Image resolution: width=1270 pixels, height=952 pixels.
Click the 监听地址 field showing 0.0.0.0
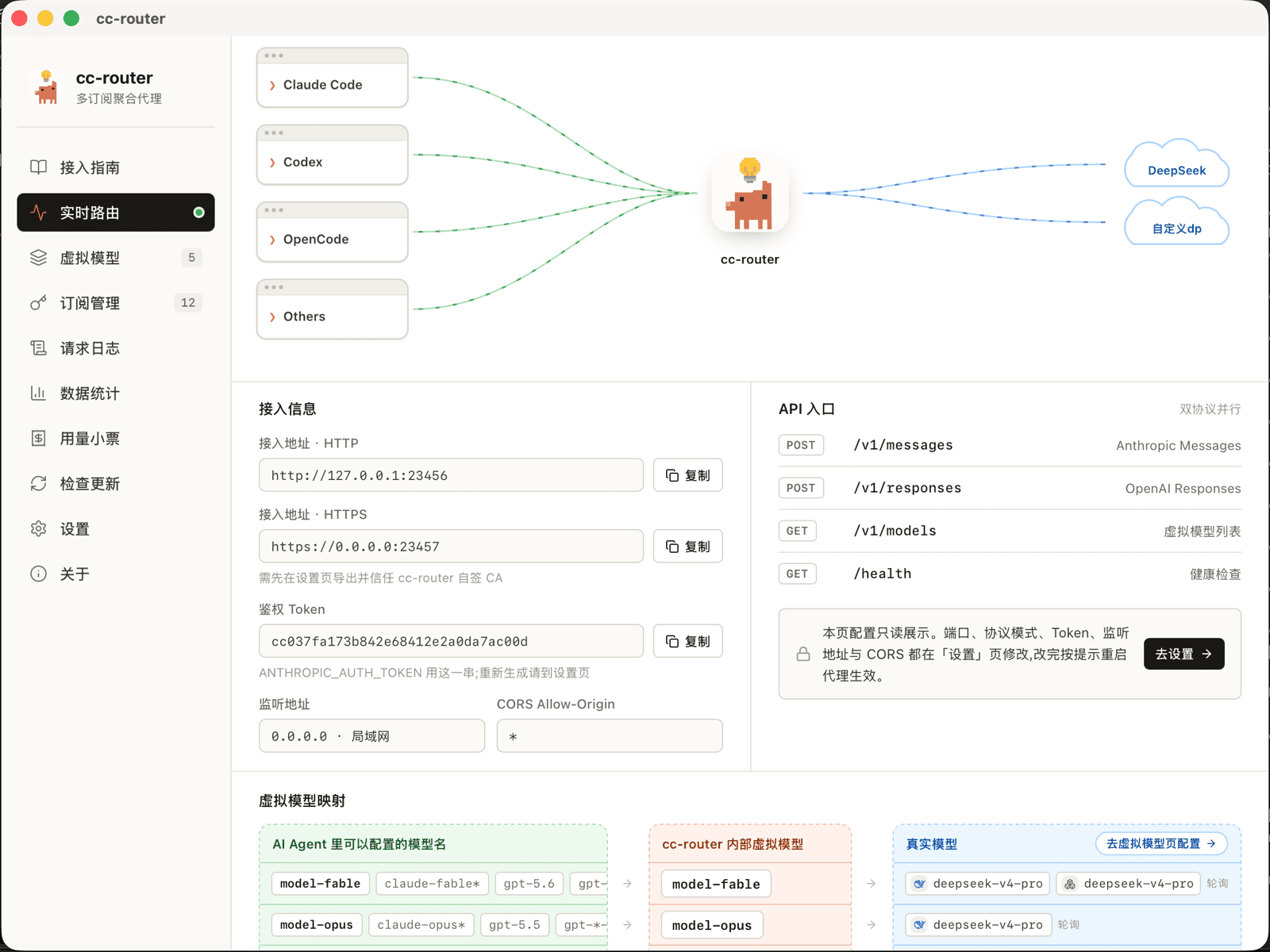click(x=371, y=736)
